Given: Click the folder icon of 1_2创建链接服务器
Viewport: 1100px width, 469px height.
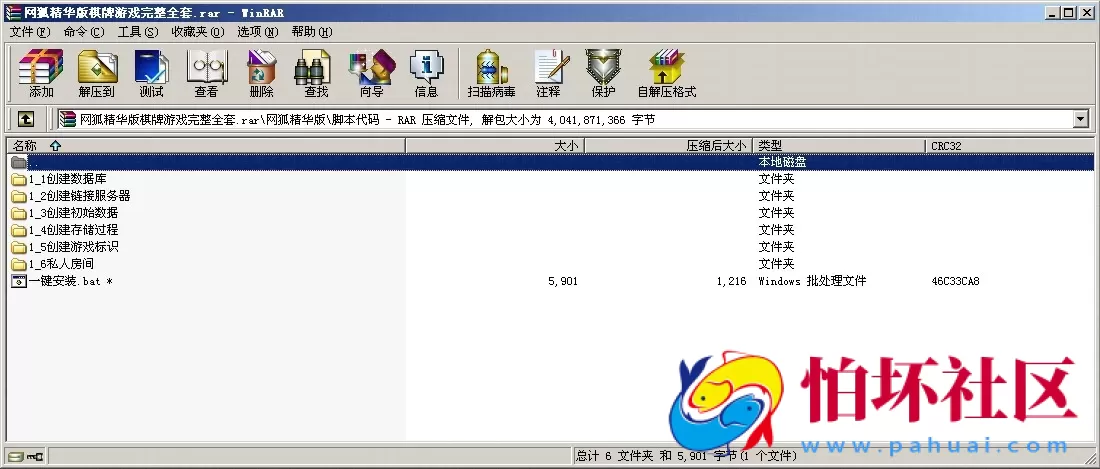Looking at the screenshot, I should pos(19,196).
